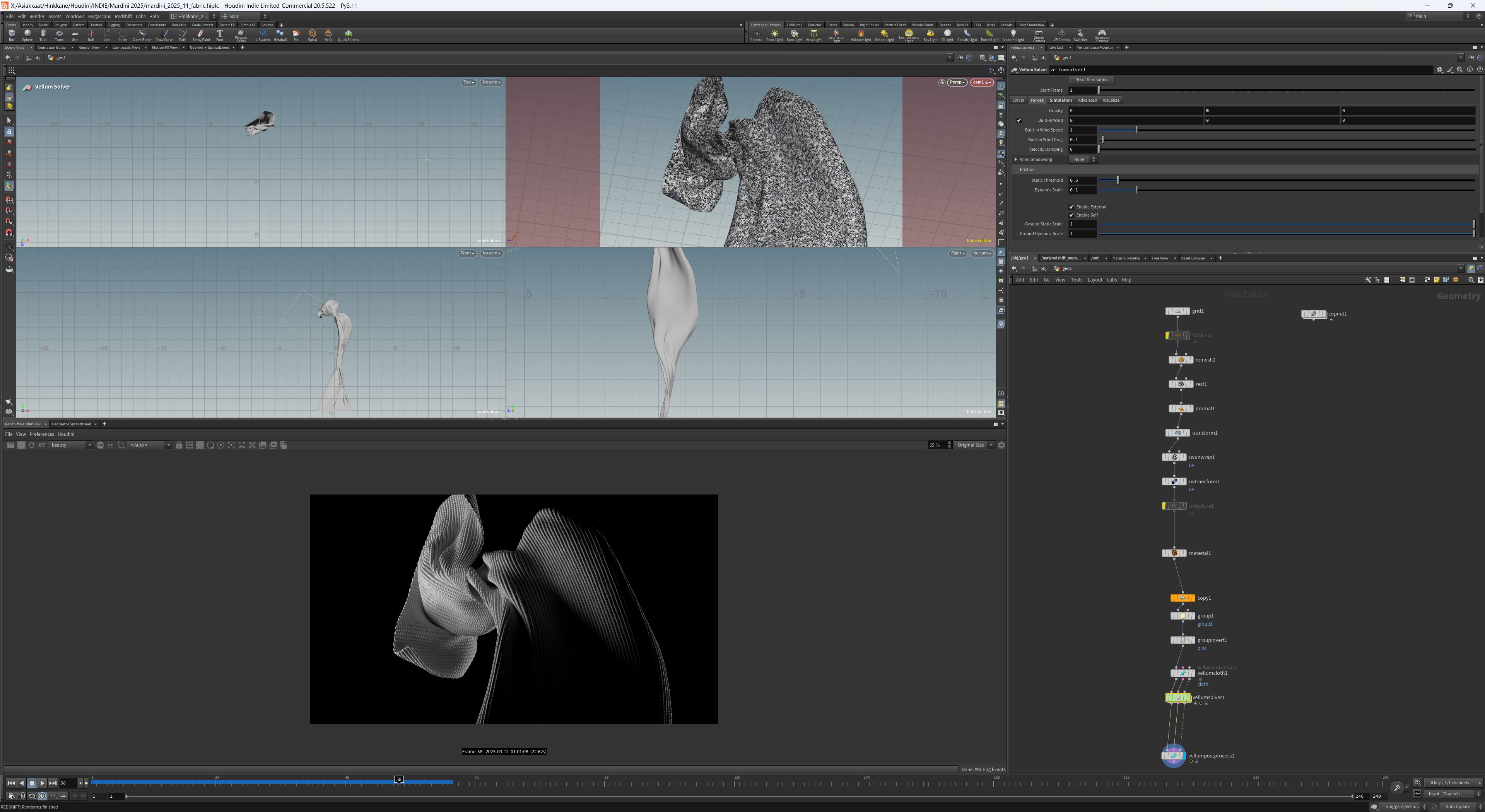The width and height of the screenshot is (1485, 812).
Task: Expand the Wind Shadowing section
Action: [x=1016, y=160]
